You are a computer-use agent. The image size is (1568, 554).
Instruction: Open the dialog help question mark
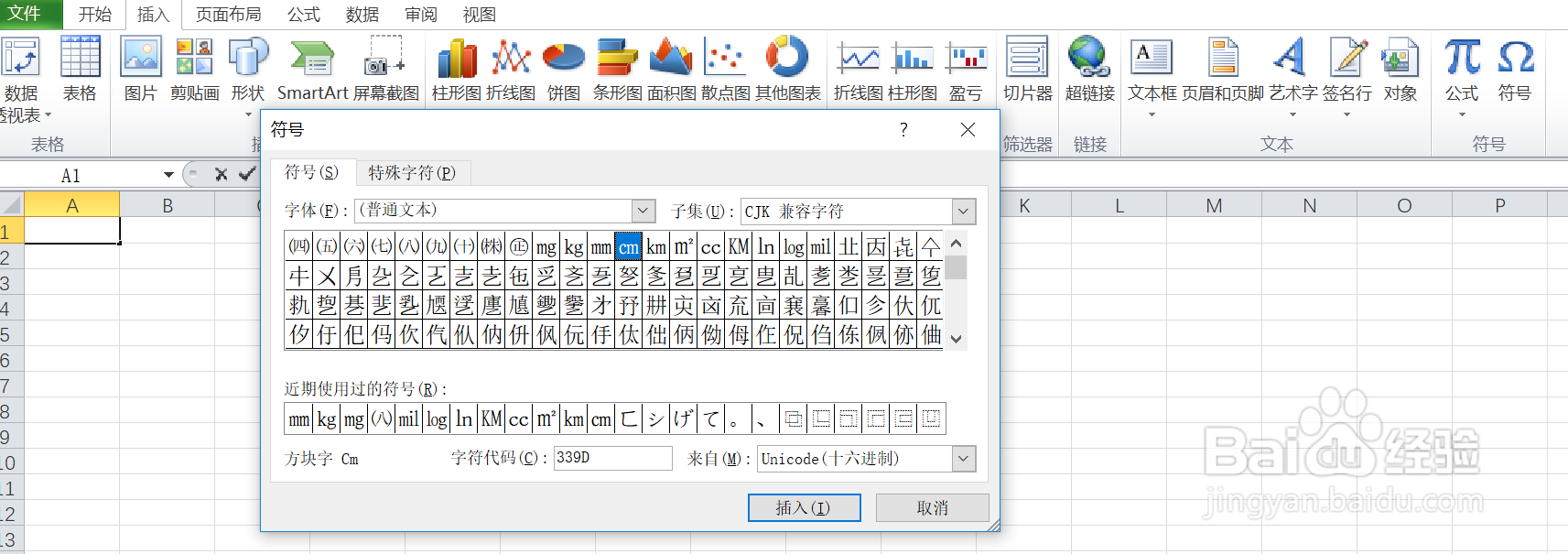click(x=903, y=130)
